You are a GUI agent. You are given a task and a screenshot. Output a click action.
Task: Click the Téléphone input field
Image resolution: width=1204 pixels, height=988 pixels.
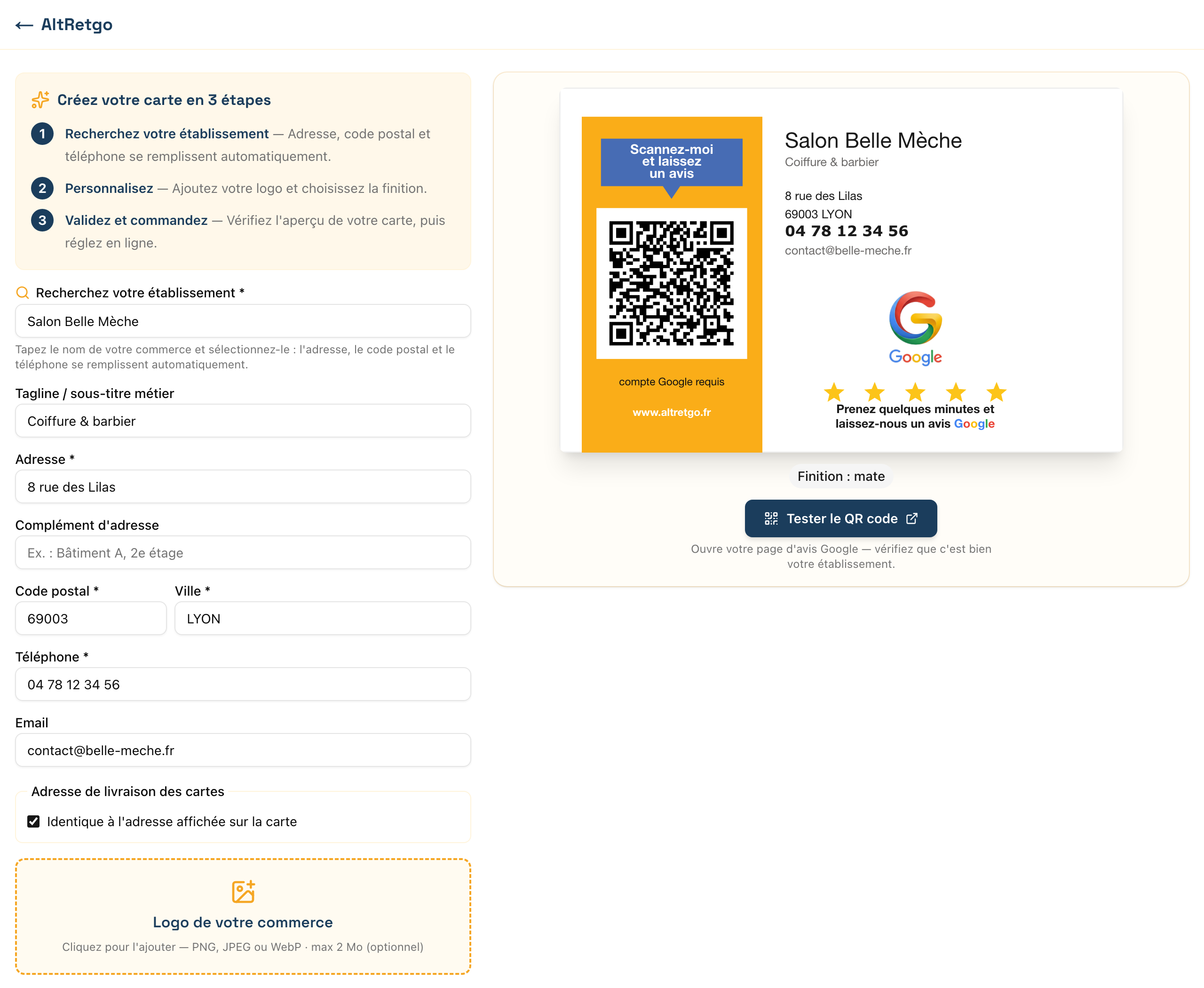pos(243,684)
